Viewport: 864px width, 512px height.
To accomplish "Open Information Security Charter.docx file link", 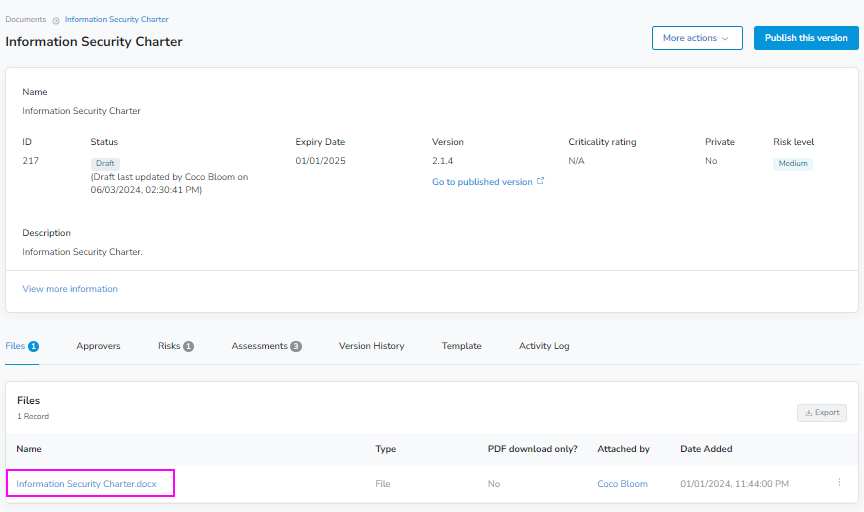I will 86,484.
